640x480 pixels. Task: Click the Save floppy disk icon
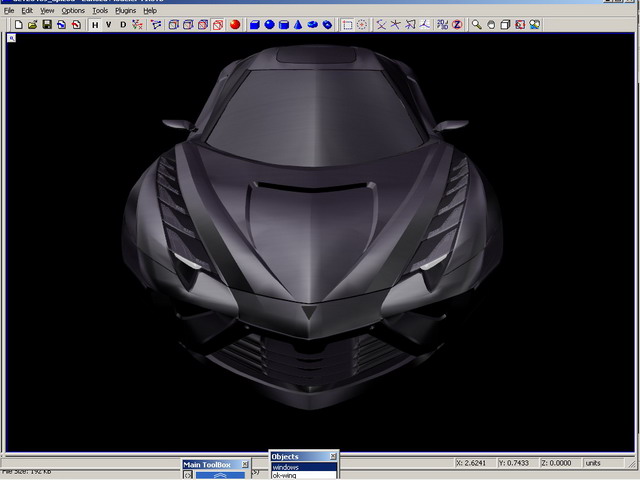pyautogui.click(x=47, y=24)
